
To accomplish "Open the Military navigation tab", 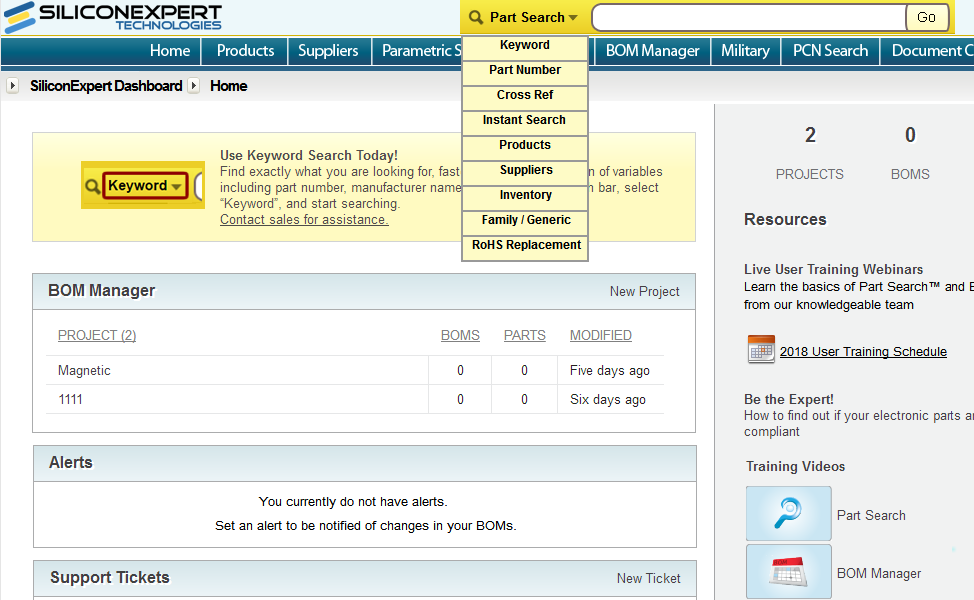I will (x=745, y=51).
